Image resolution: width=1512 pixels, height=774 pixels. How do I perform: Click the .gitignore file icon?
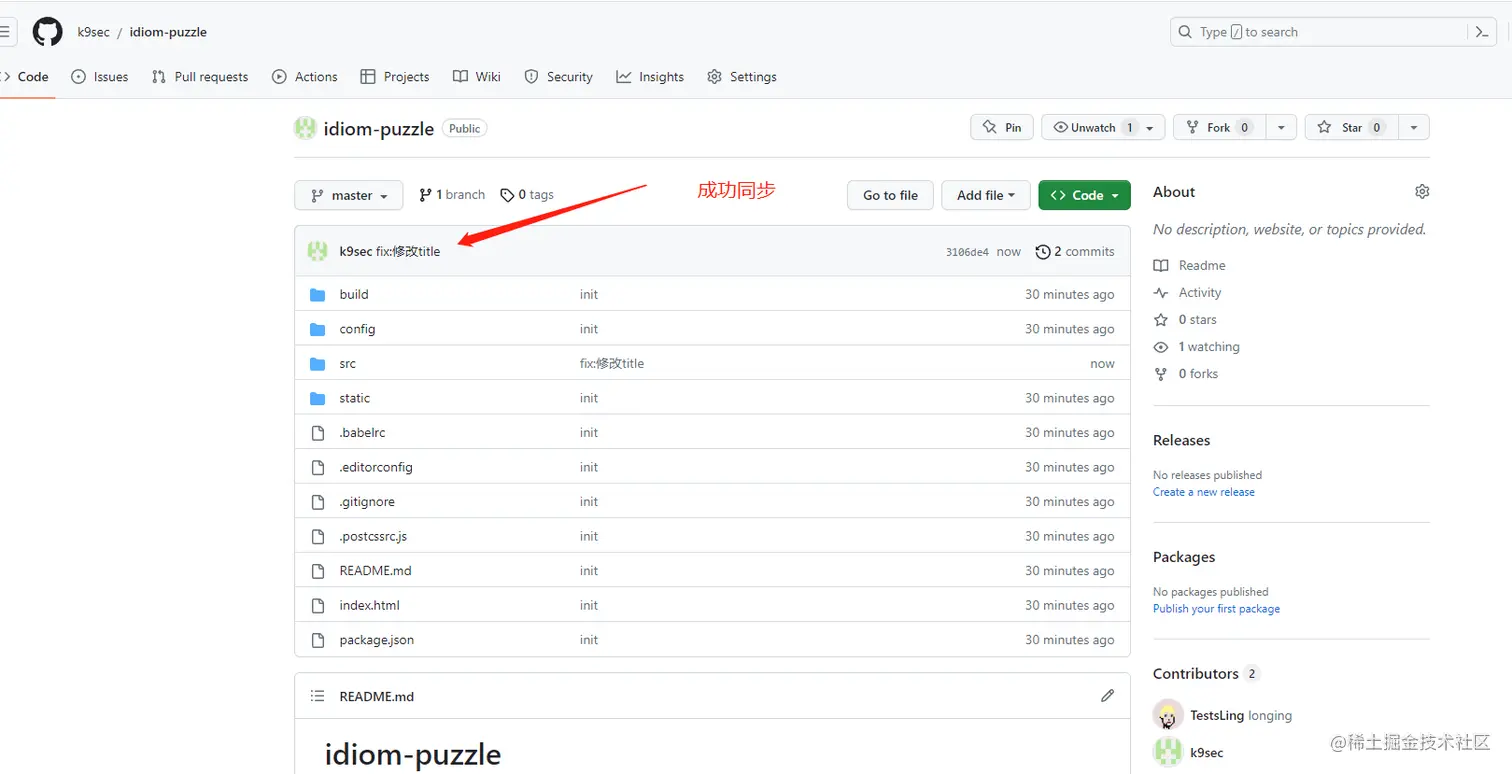318,502
